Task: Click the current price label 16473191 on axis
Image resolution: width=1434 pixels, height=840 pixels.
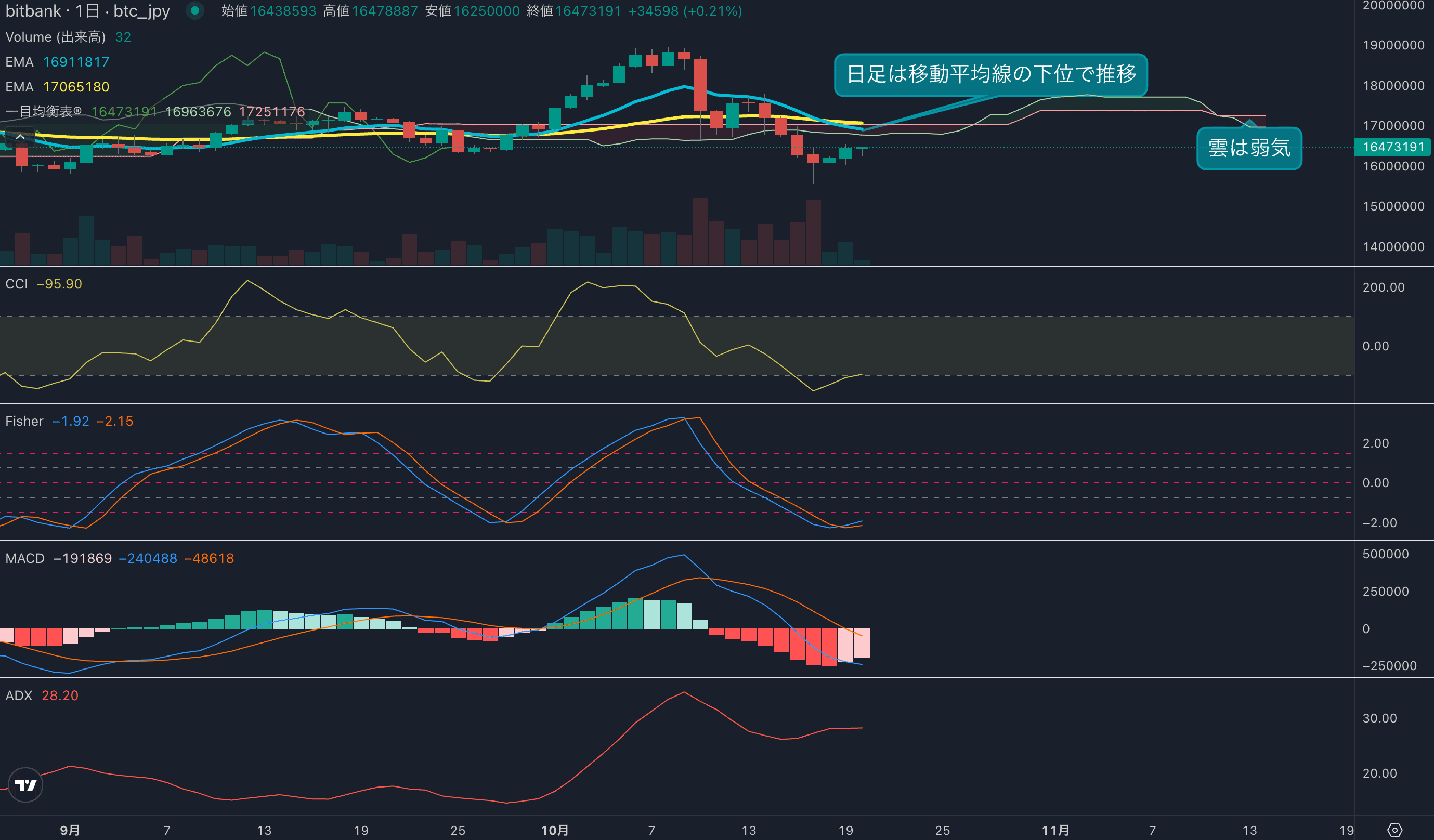Action: click(1393, 147)
